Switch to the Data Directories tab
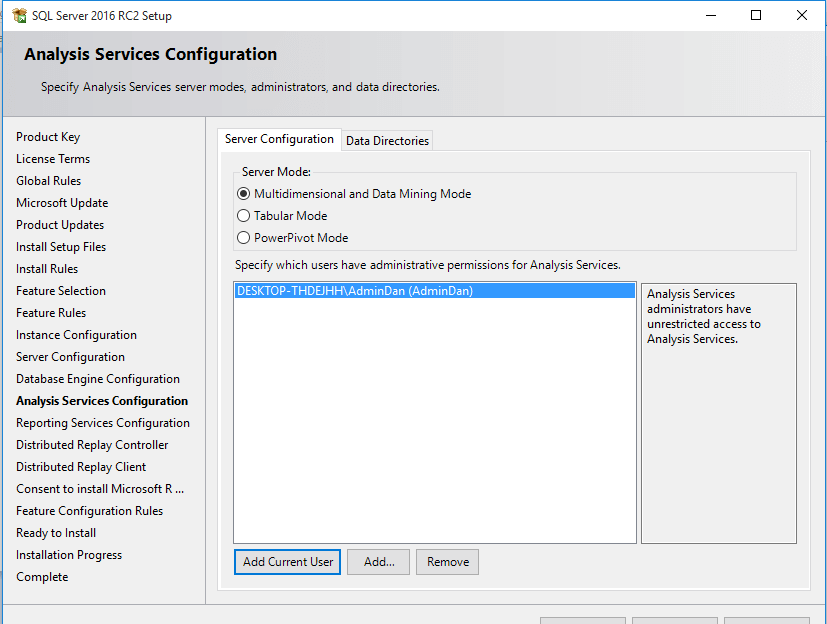The height and width of the screenshot is (624, 827). pyautogui.click(x=387, y=141)
